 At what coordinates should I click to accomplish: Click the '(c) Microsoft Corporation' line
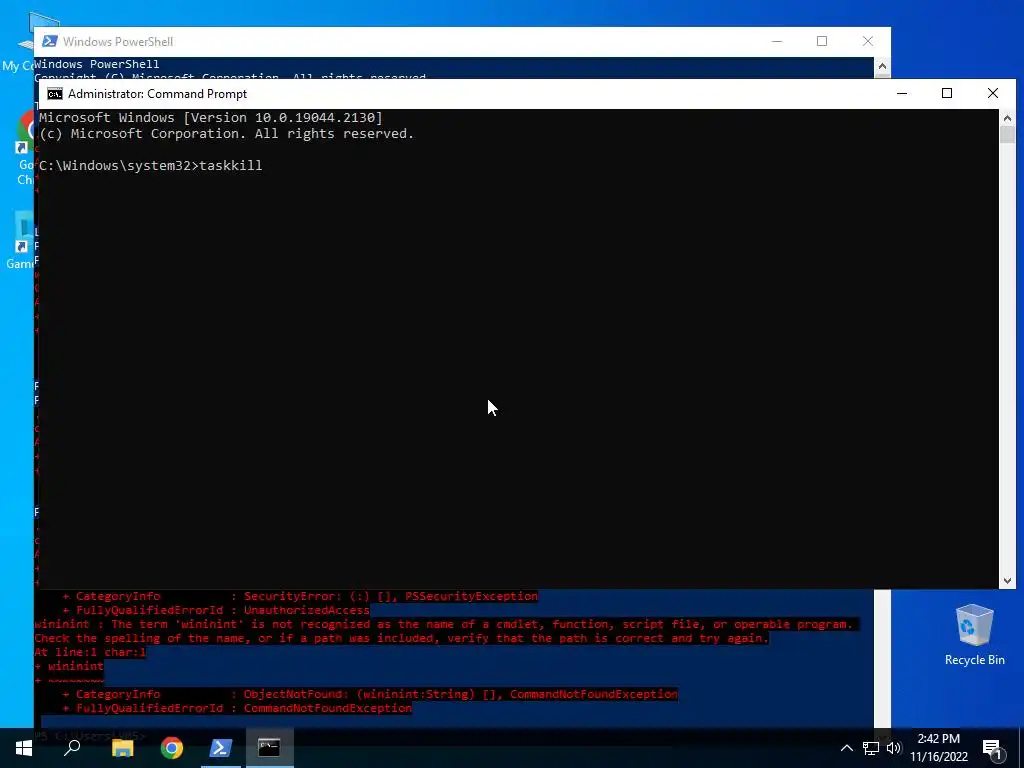(x=226, y=133)
